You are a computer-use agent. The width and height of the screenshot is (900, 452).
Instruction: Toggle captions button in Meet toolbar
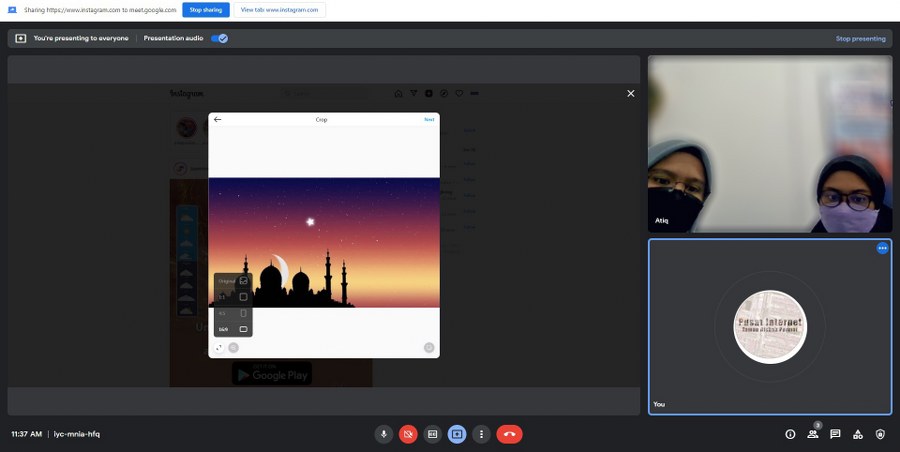pos(432,434)
